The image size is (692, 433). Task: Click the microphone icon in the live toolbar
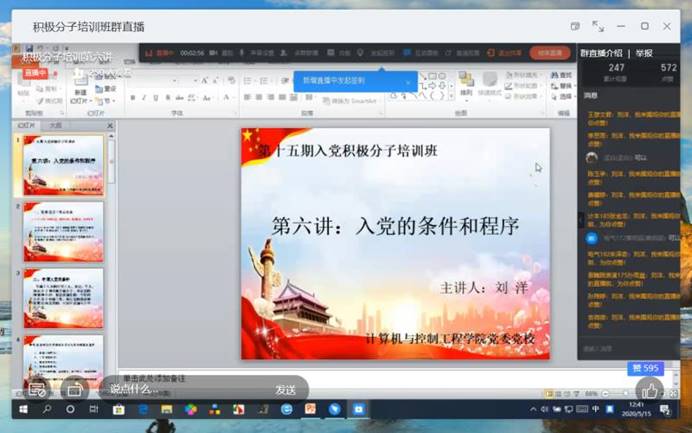(x=241, y=53)
